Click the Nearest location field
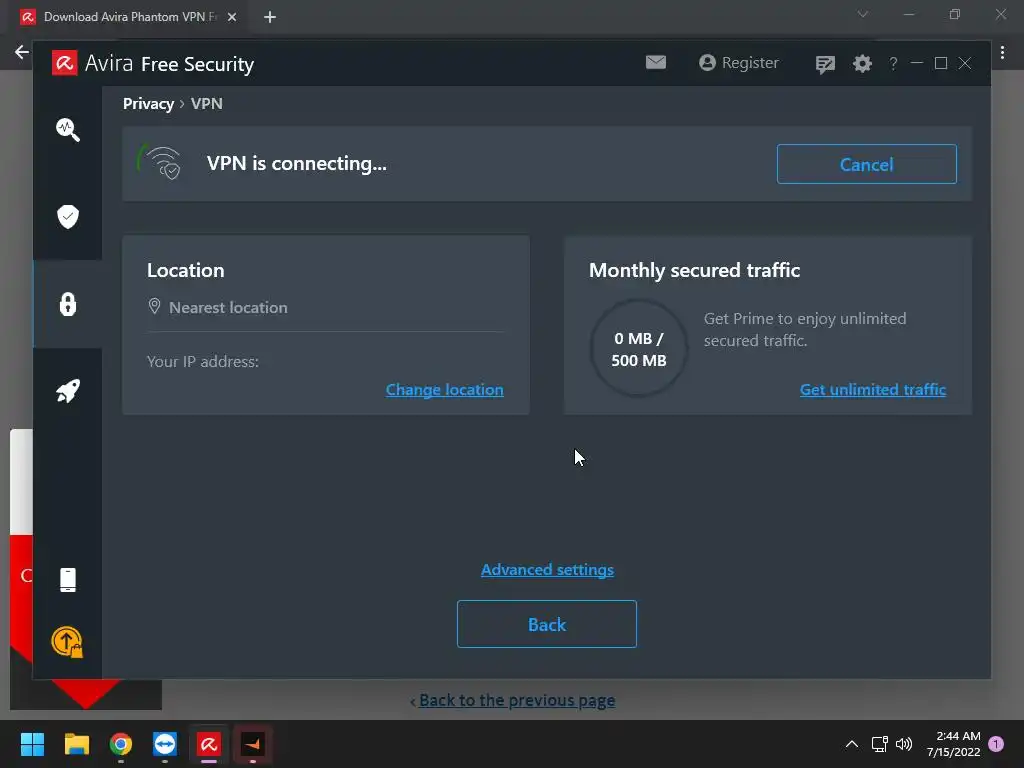Image resolution: width=1024 pixels, height=768 pixels. pos(325,308)
